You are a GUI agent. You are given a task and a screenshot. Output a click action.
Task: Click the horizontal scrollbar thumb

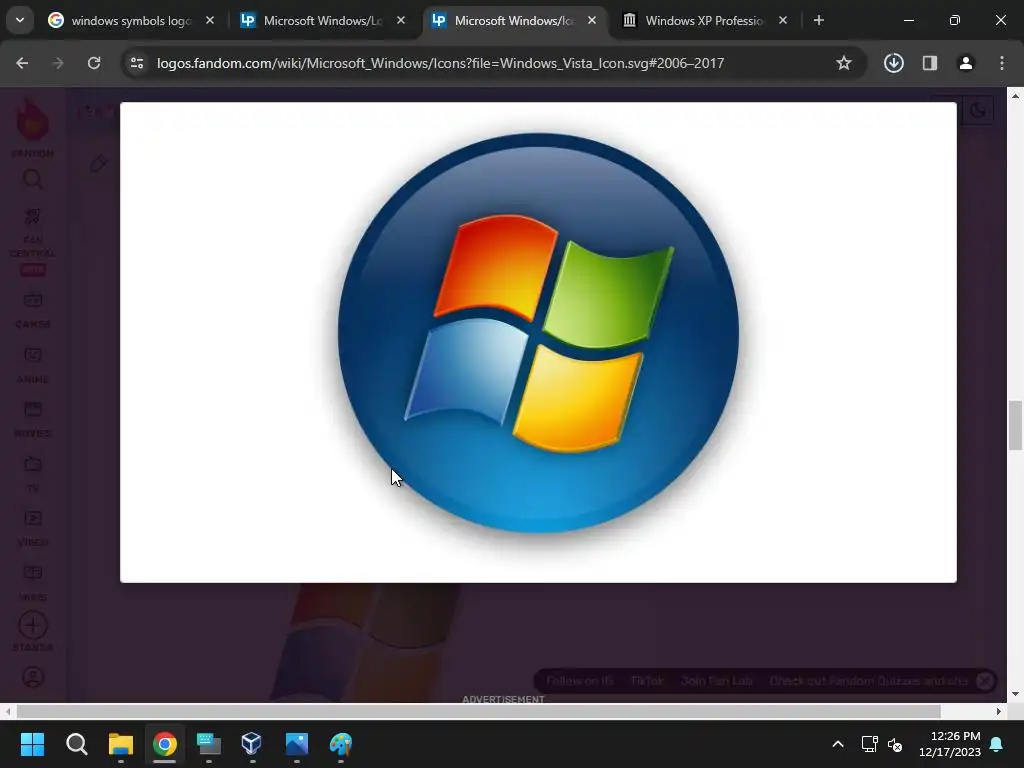tap(478, 711)
